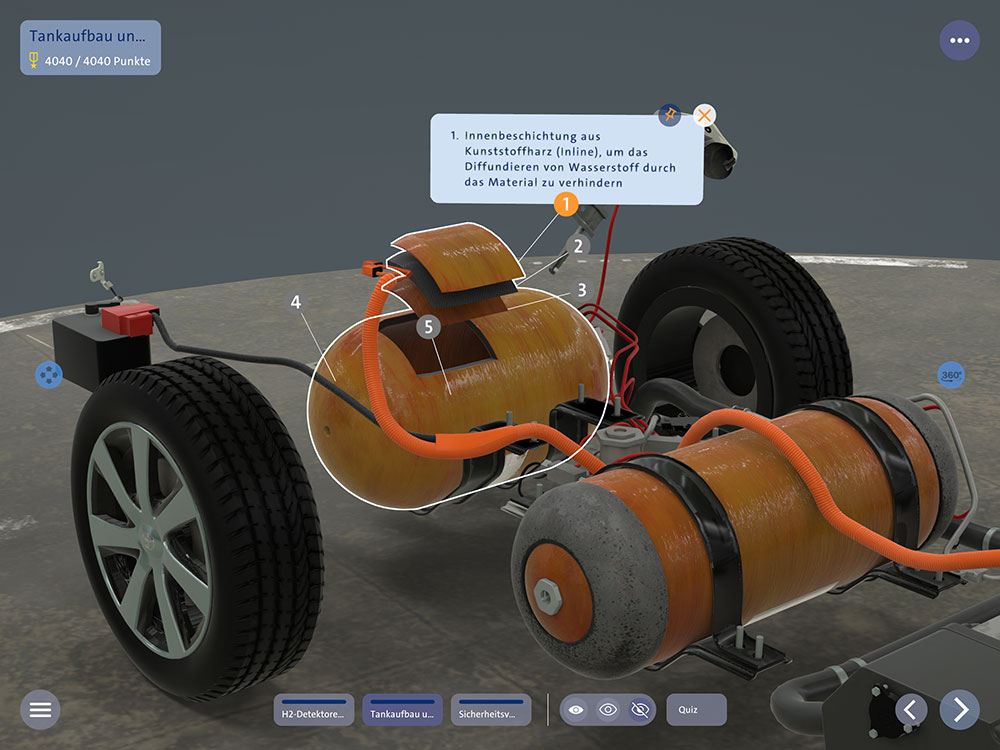Screen dimensions: 1000x750
Task: Switch to the H2-Detektoren tab
Action: point(314,710)
